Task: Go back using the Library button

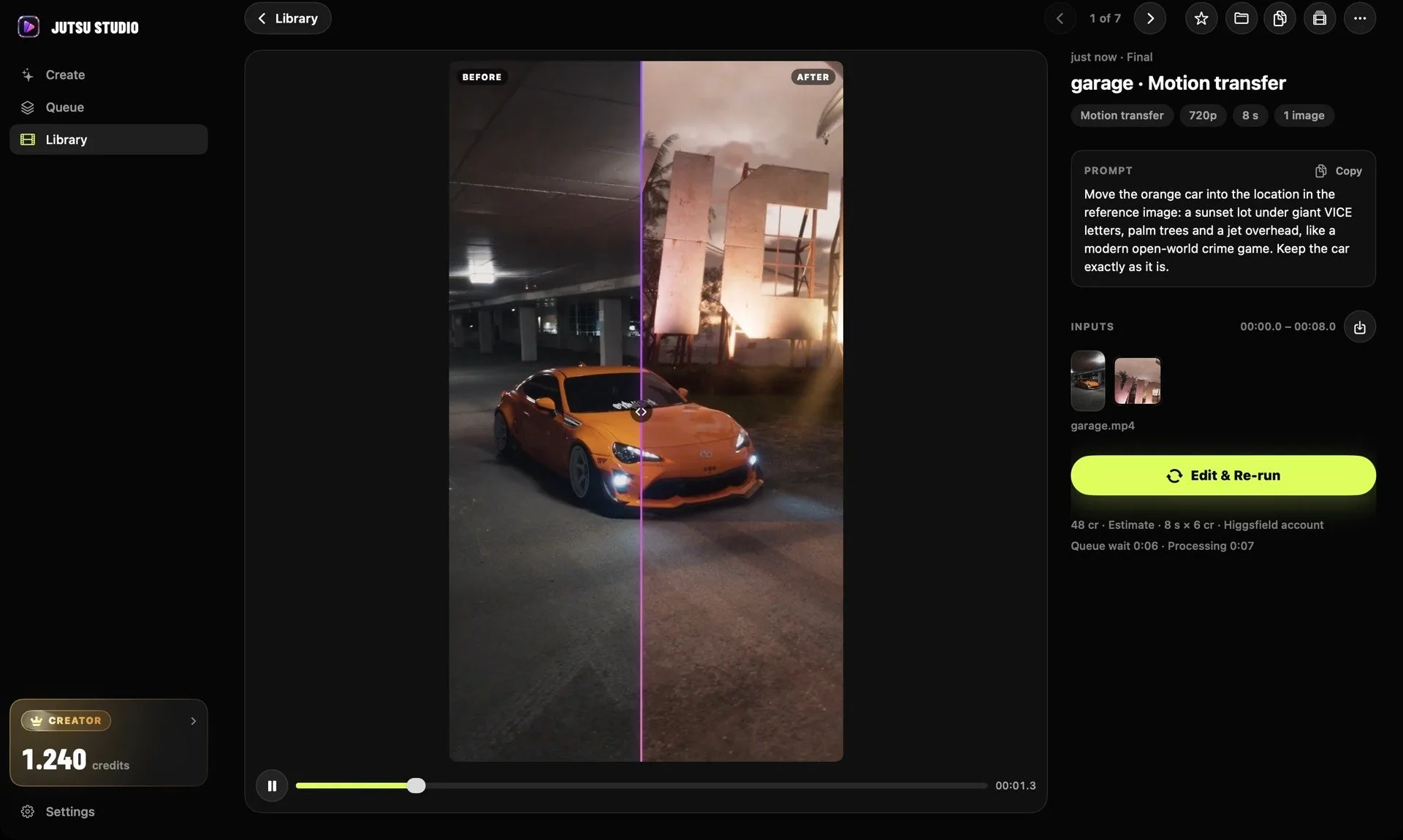Action: pyautogui.click(x=288, y=18)
